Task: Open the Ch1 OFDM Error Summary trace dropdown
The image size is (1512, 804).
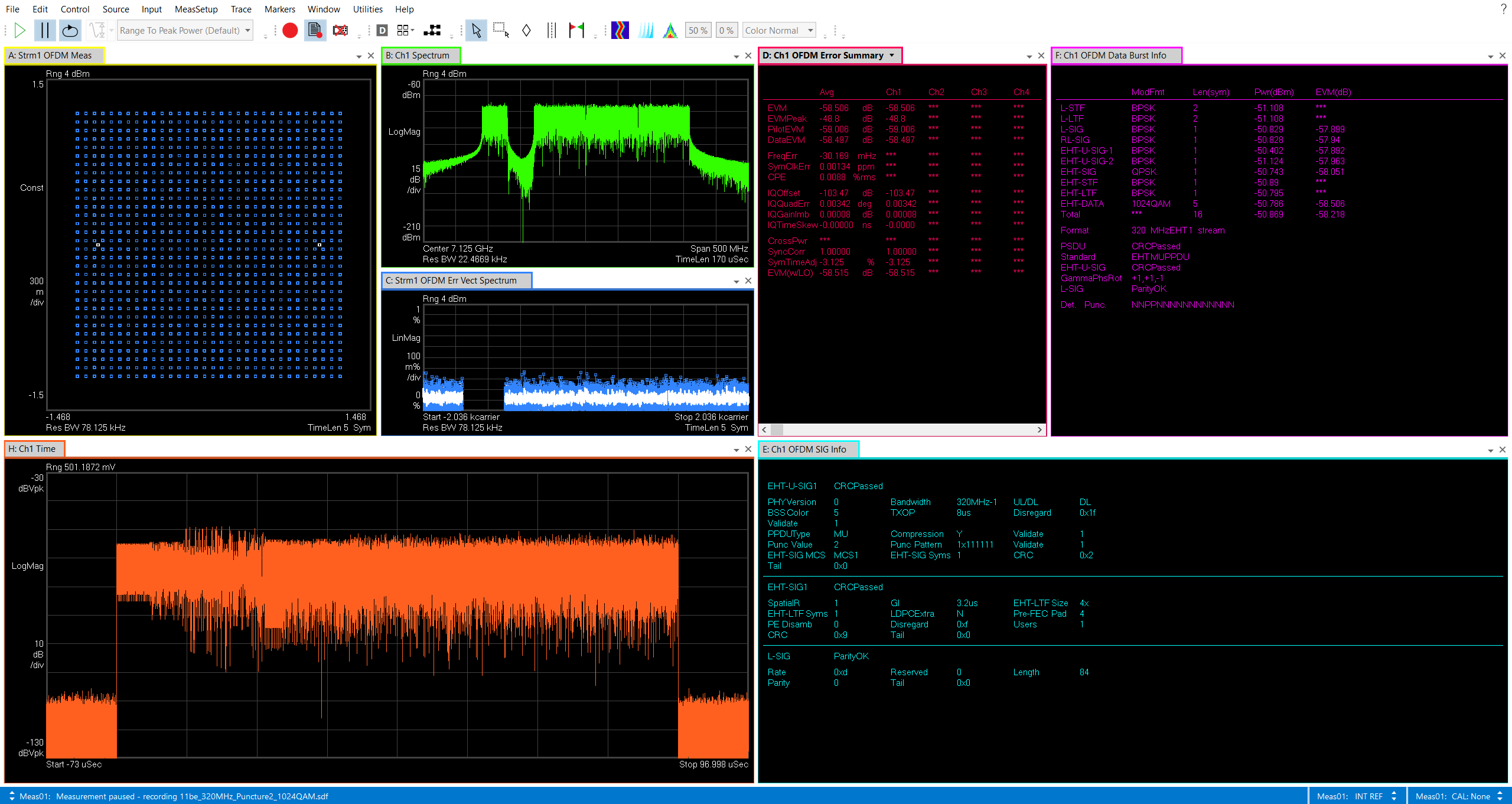Action: pos(892,55)
